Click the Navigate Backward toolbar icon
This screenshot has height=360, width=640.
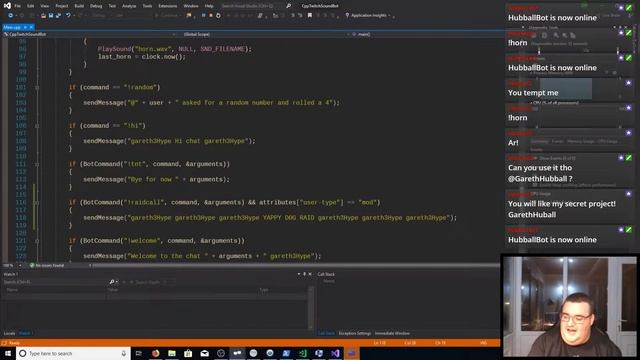11,16
